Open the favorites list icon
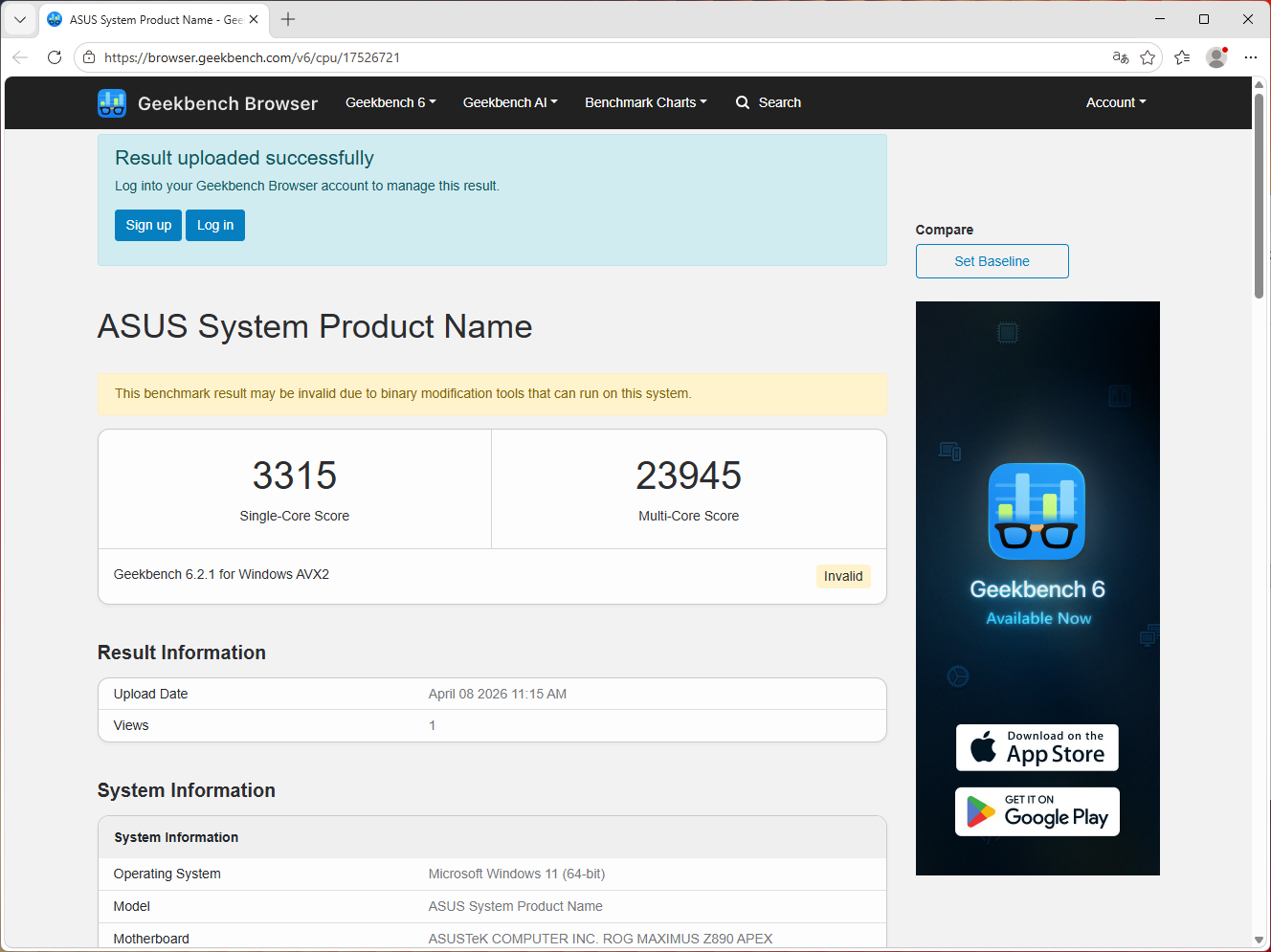 [x=1182, y=57]
